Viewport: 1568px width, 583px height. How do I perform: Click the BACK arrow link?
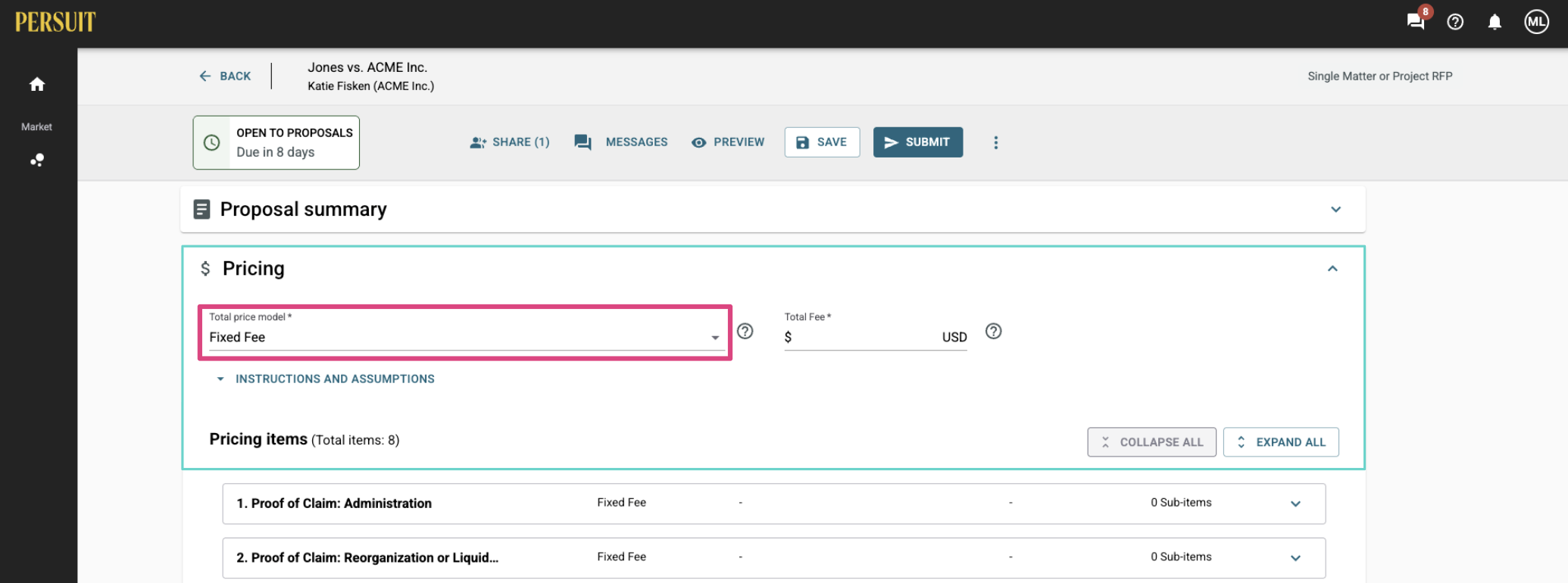coord(225,76)
